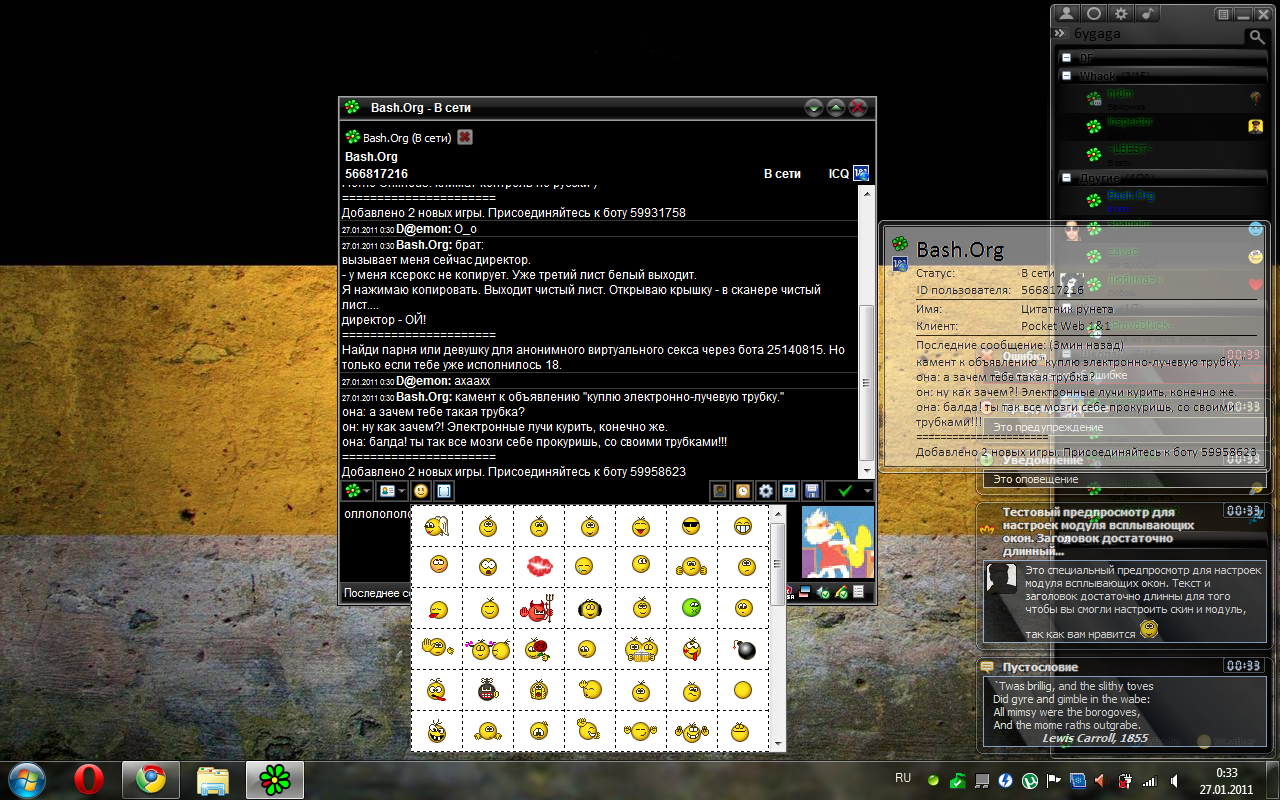Click the save floppy disk icon
This screenshot has height=800, width=1280.
coord(811,491)
